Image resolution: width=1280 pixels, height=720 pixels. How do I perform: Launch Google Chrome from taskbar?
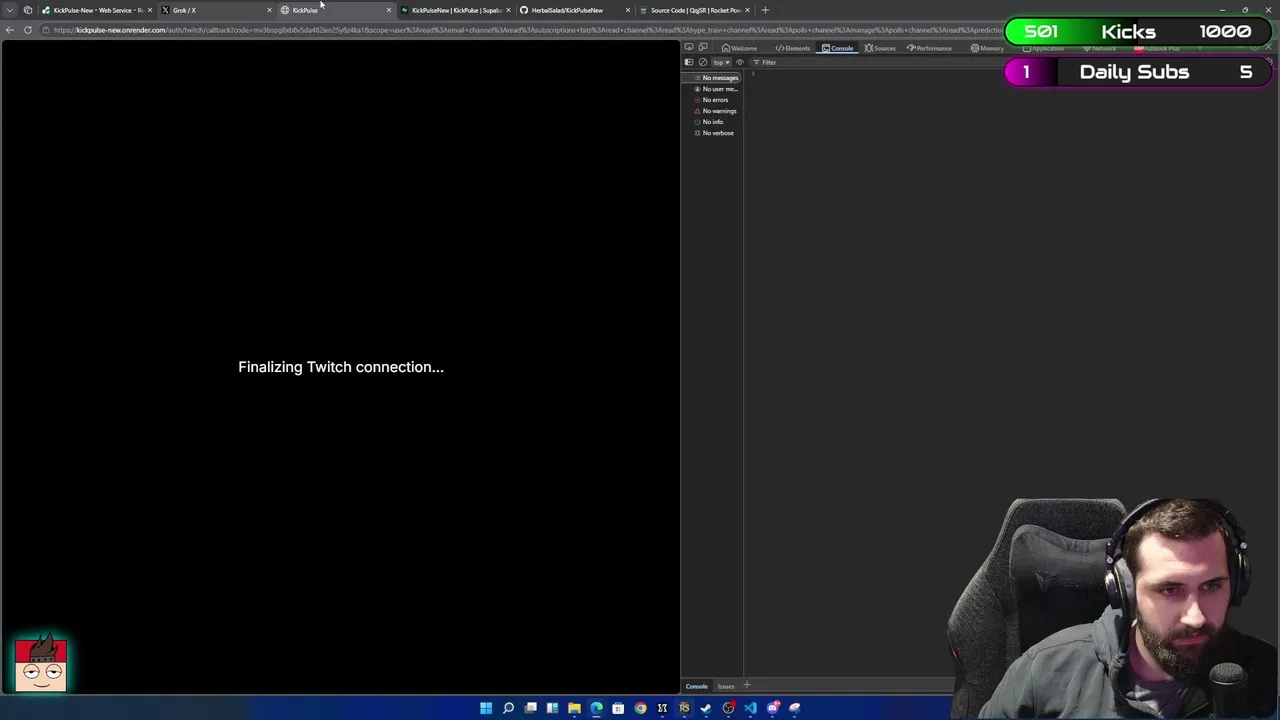pyautogui.click(x=640, y=708)
